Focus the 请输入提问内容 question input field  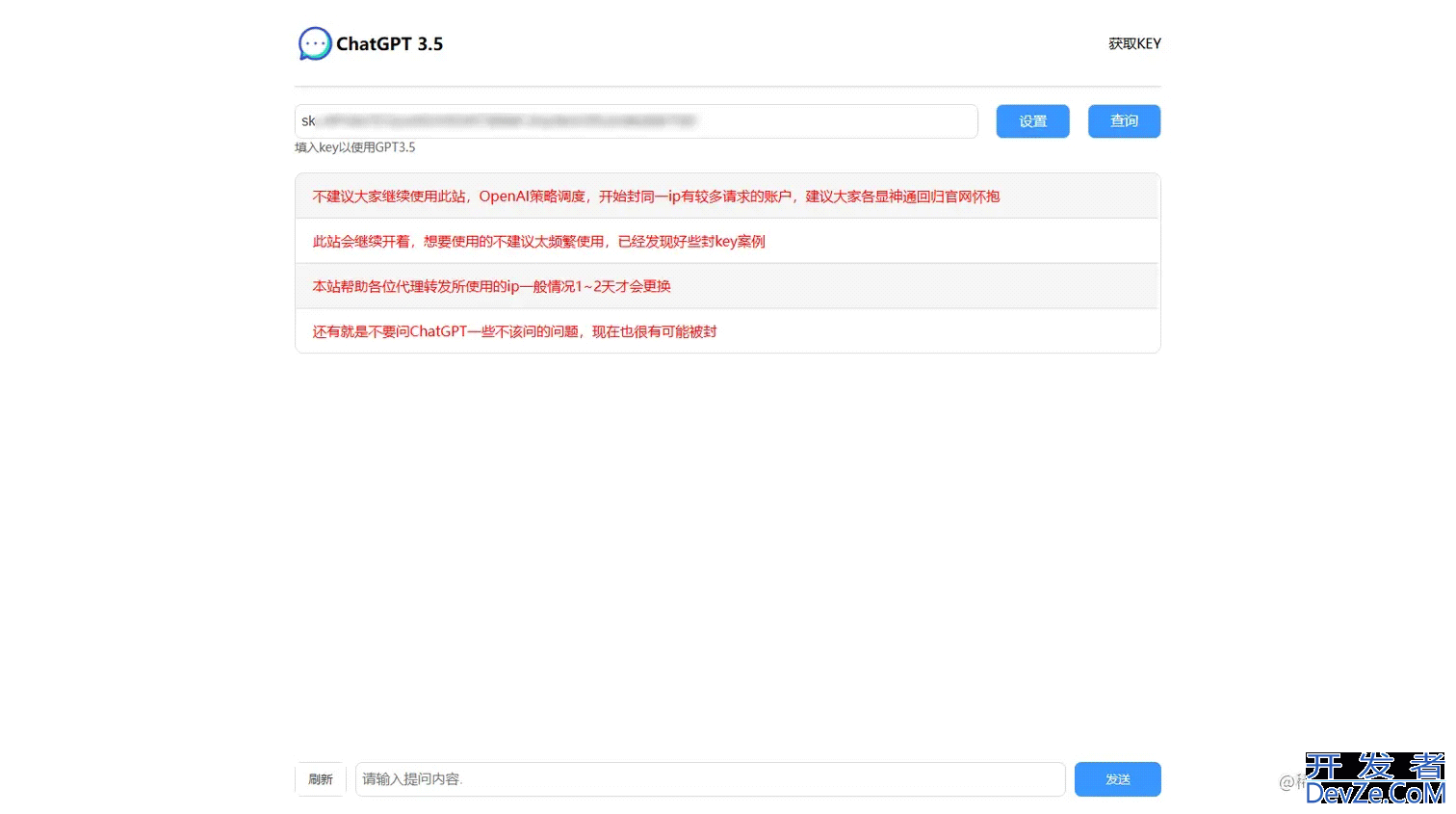[x=711, y=779]
